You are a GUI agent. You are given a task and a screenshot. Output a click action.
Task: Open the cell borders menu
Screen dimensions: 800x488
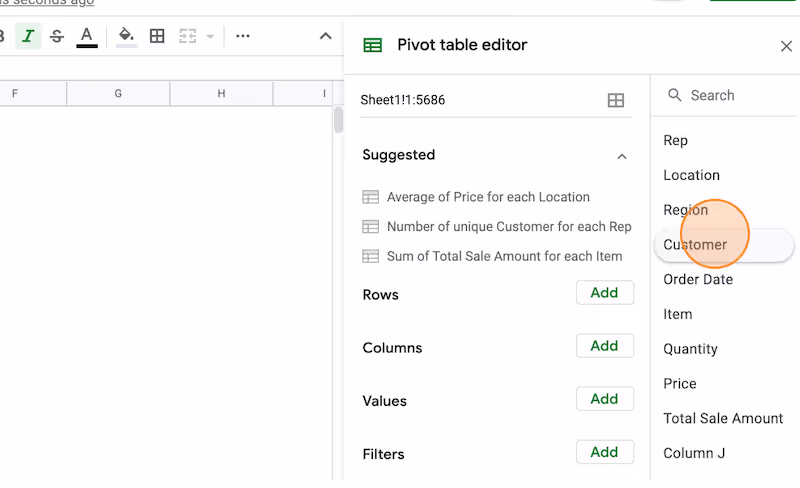point(157,36)
